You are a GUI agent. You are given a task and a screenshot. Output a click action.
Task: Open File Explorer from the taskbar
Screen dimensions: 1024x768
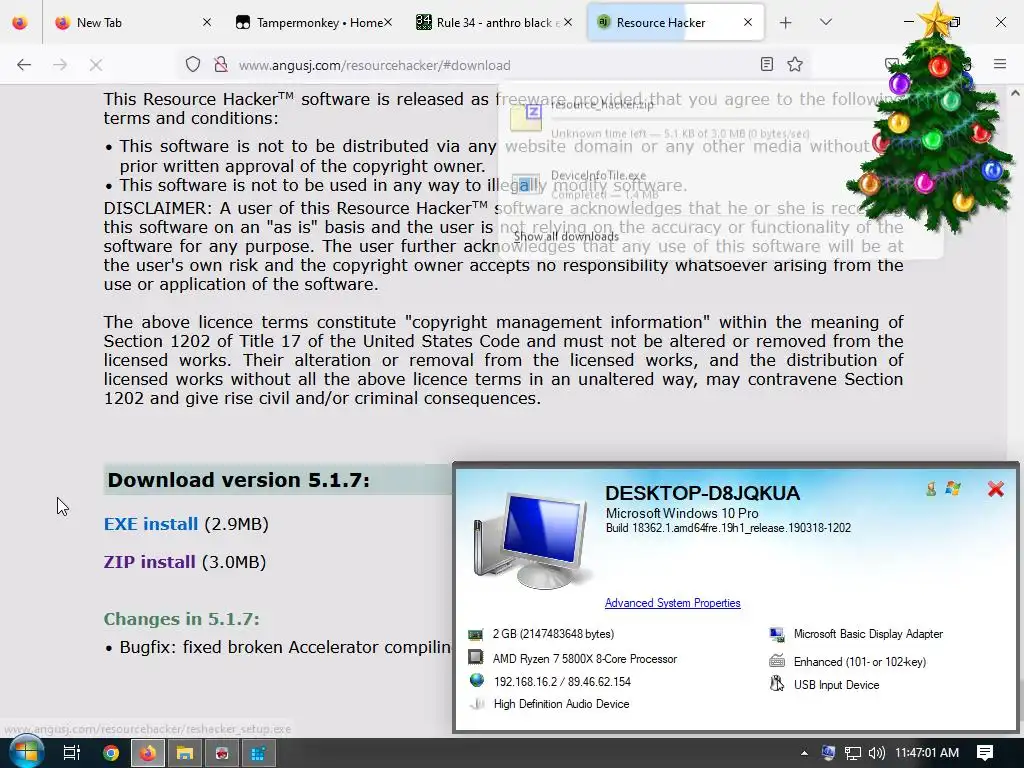(185, 753)
